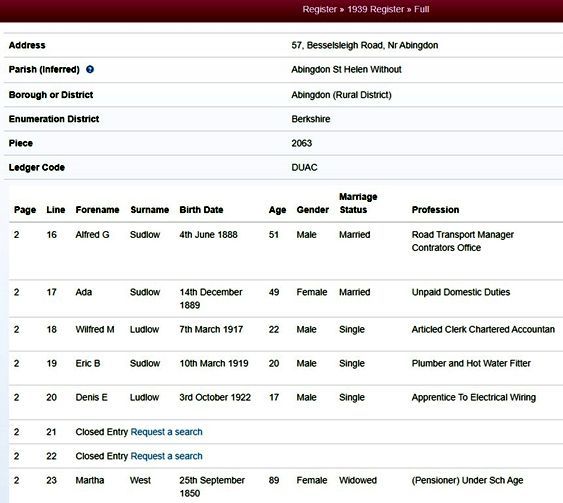
Task: Select birth date 7th March 1917
Action: point(211,329)
